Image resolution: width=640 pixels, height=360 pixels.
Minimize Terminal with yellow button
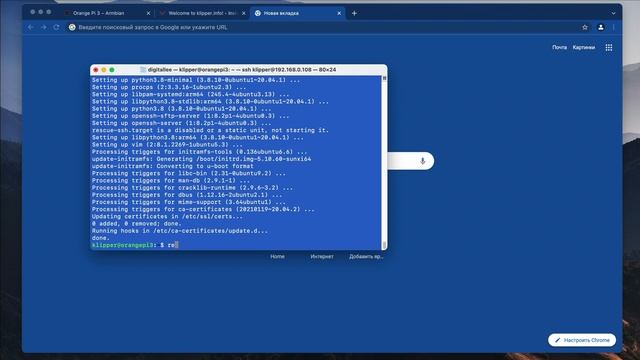click(x=104, y=70)
